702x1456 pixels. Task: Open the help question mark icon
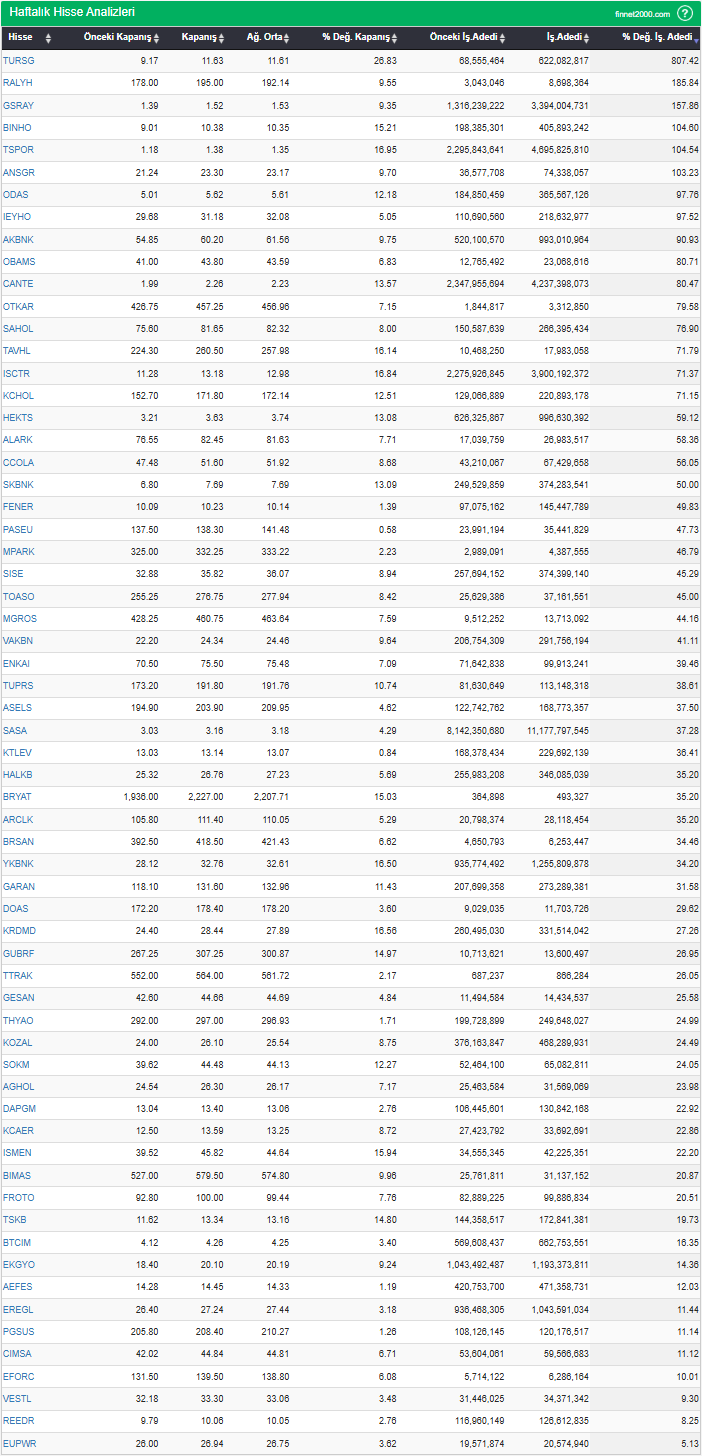[684, 13]
